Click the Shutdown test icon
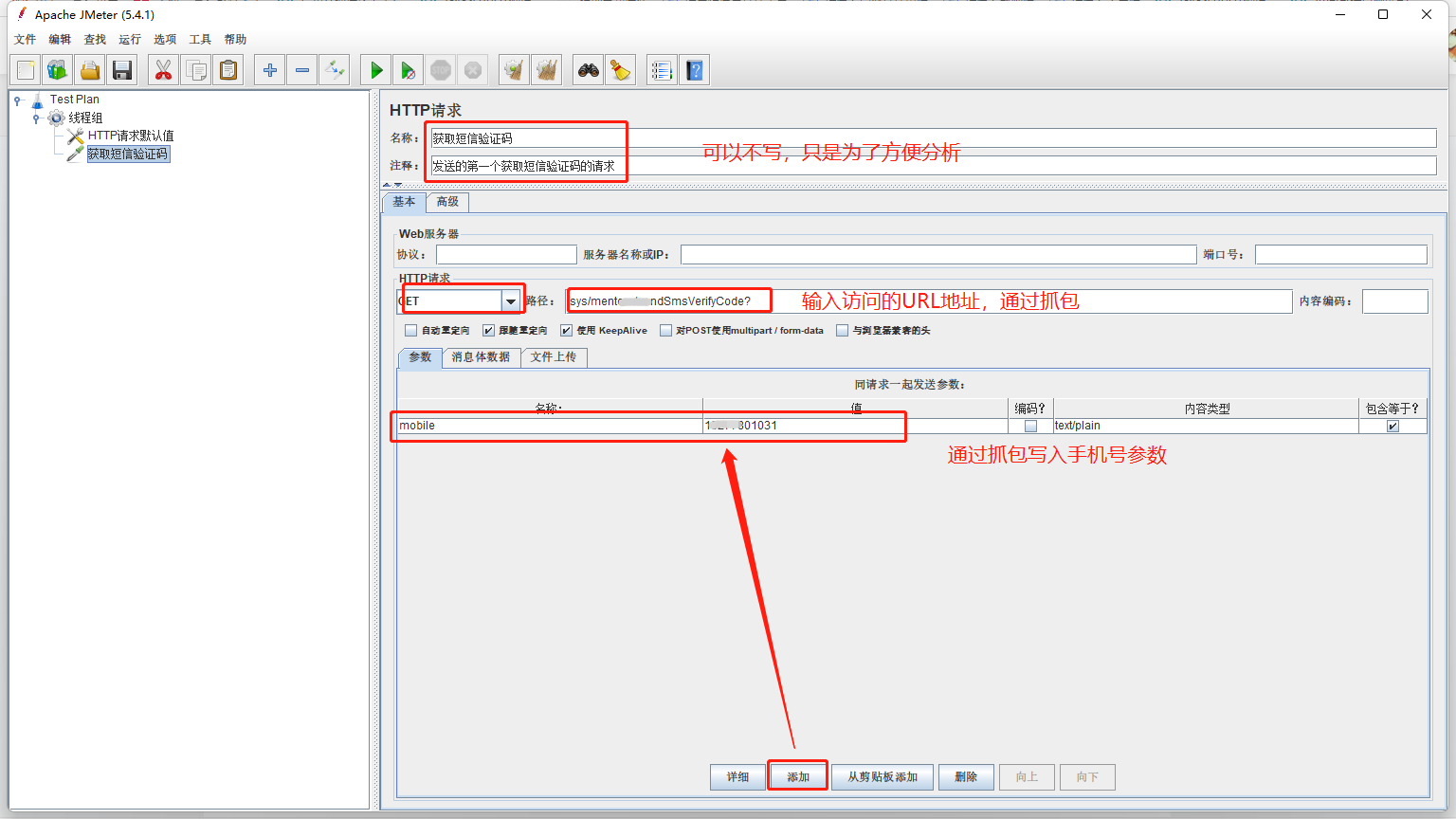The image size is (1456, 819). click(x=473, y=70)
